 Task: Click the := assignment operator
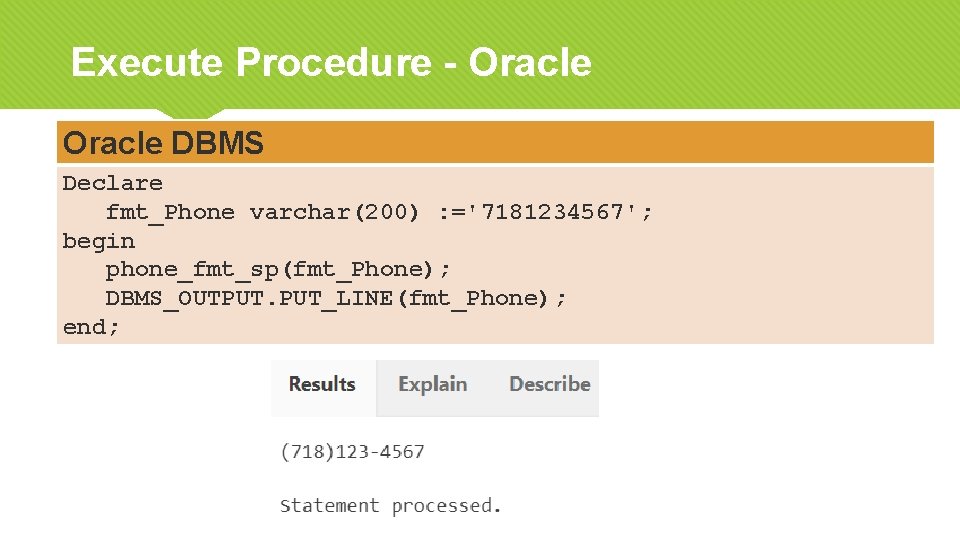(451, 212)
